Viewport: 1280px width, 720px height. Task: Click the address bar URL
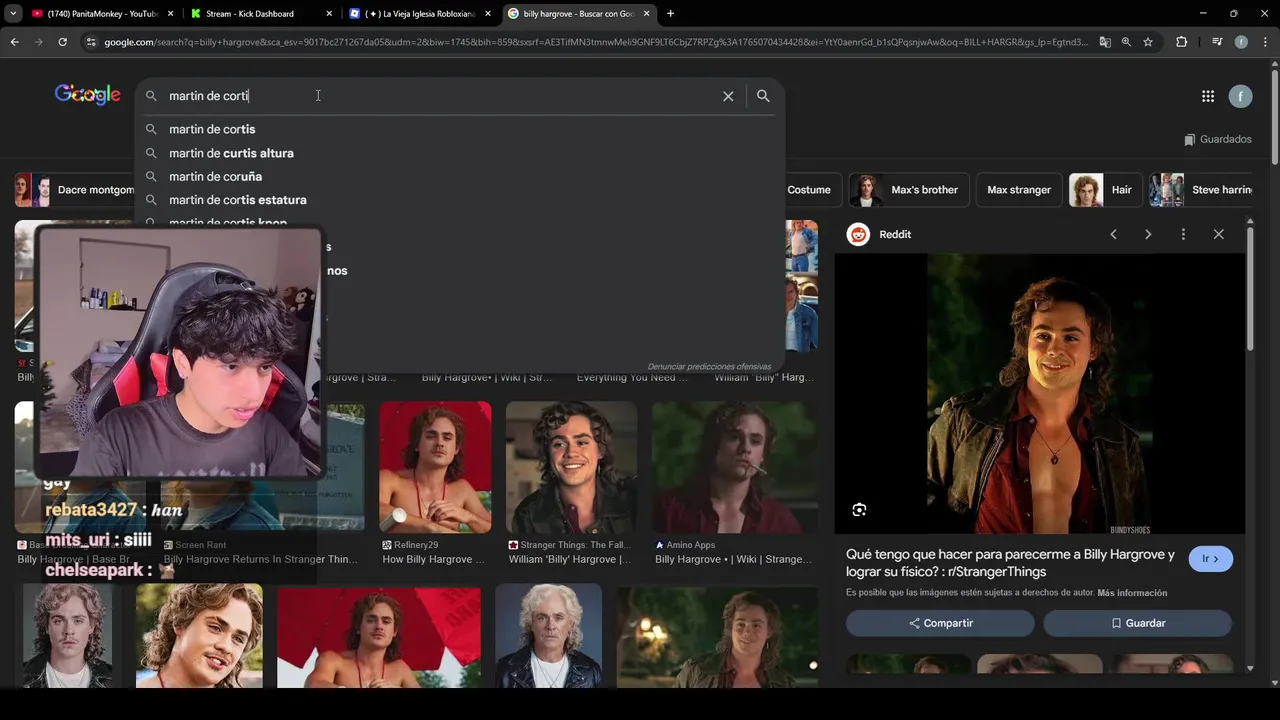pos(595,42)
